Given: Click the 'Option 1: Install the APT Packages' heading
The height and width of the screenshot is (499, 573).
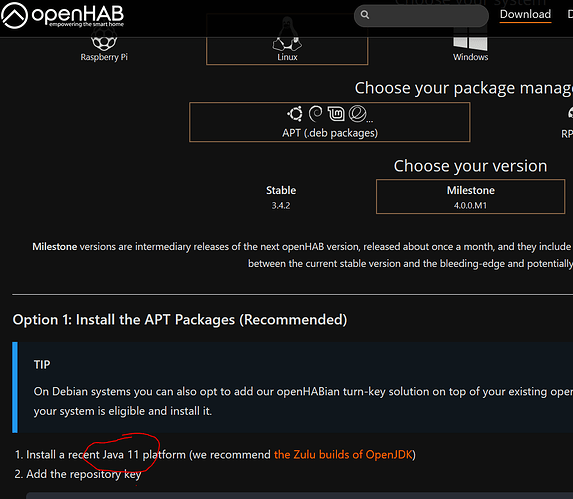Looking at the screenshot, I should 180,320.
